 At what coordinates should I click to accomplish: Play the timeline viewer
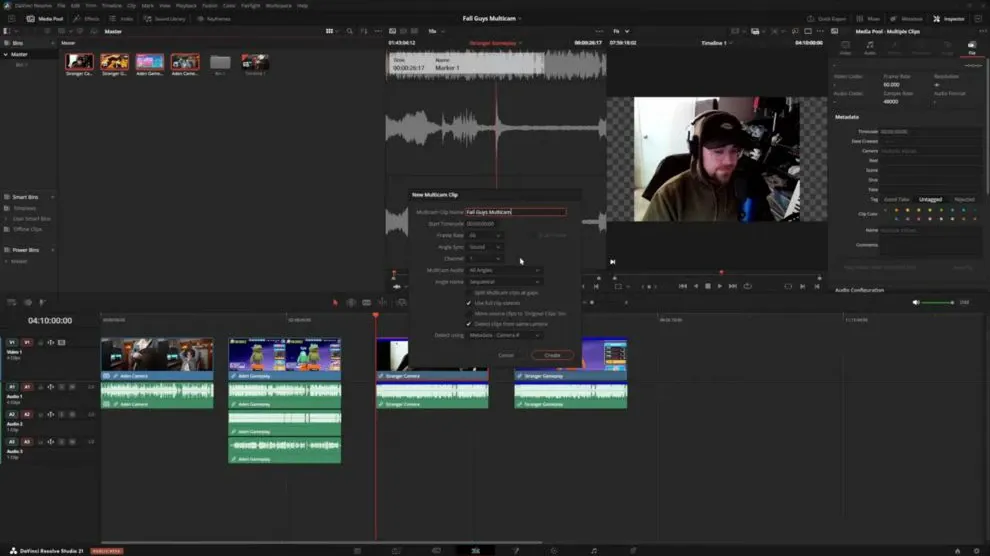point(719,287)
